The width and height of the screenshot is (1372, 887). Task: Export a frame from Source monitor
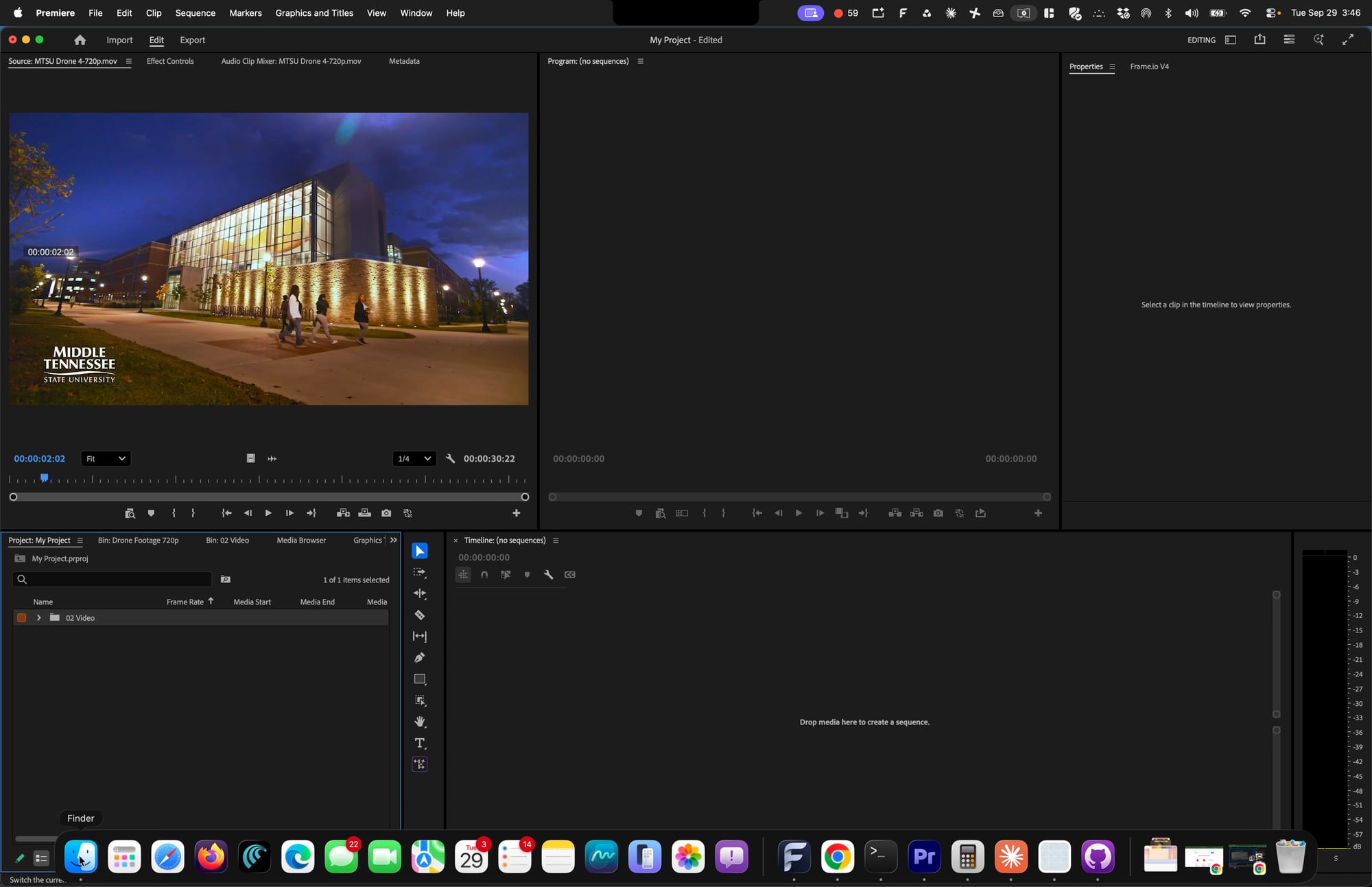(x=386, y=513)
